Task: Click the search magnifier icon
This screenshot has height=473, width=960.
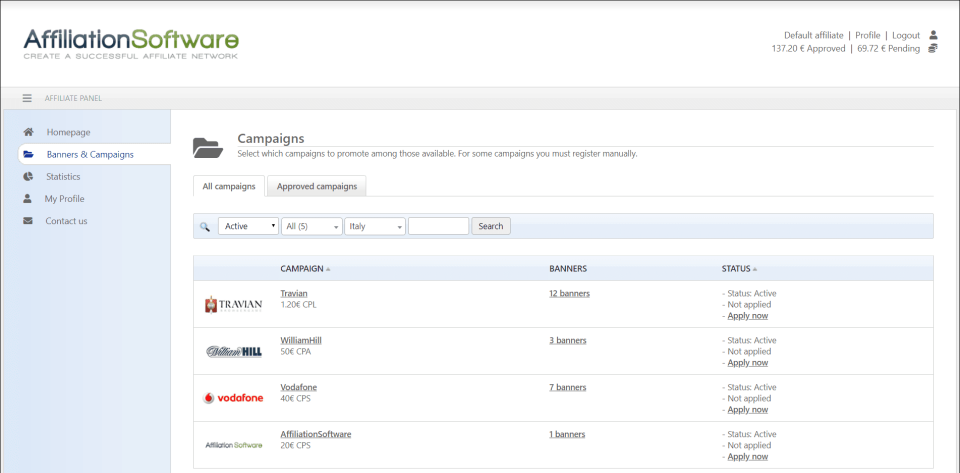Action: pos(205,226)
